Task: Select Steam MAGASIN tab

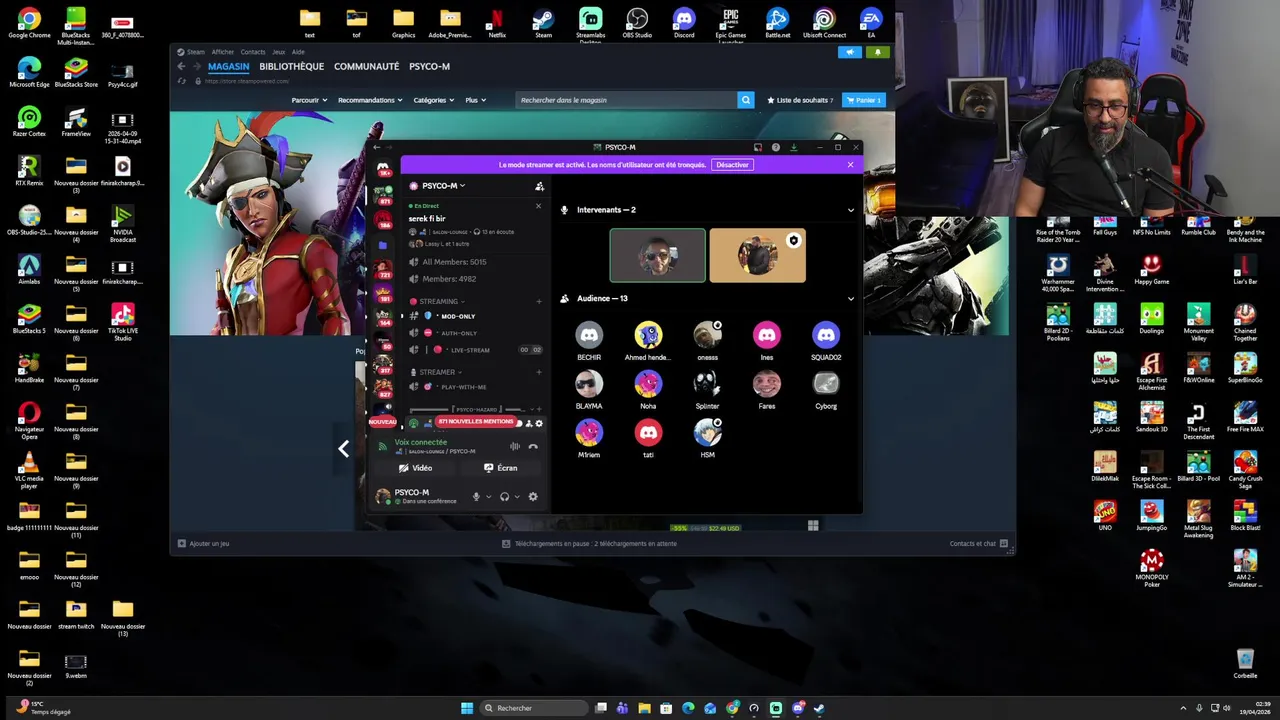Action: pos(228,66)
